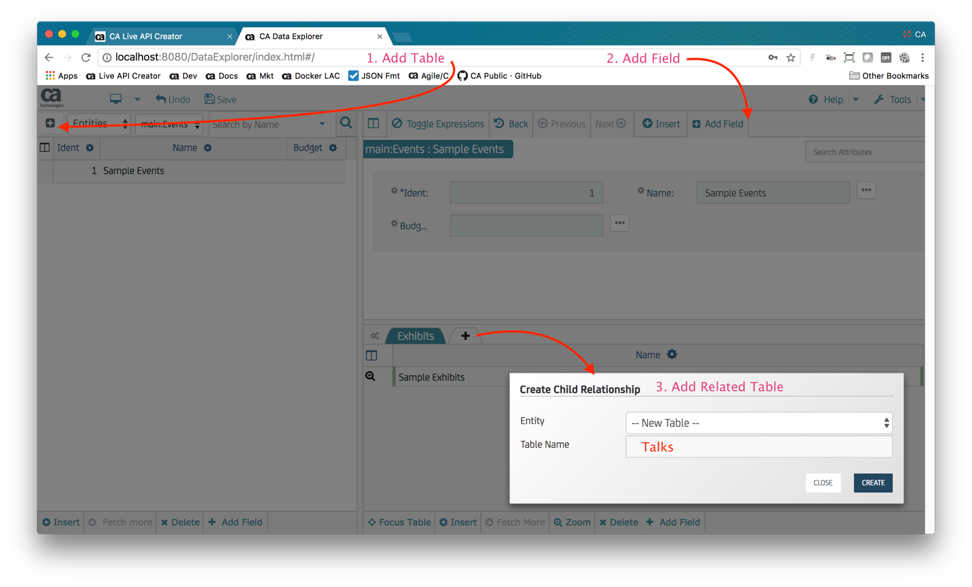Click the search magnifier icon
This screenshot has width=972, height=587.
(x=346, y=123)
